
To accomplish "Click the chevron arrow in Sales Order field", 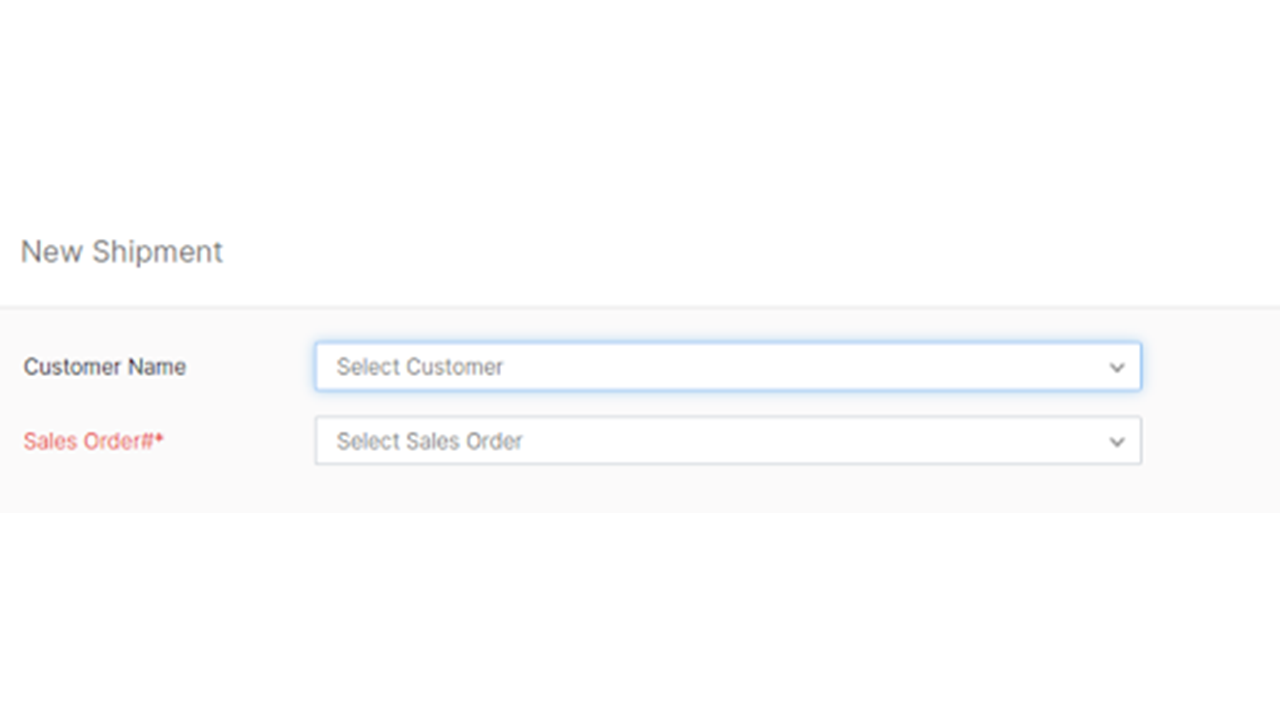I will tap(1117, 441).
